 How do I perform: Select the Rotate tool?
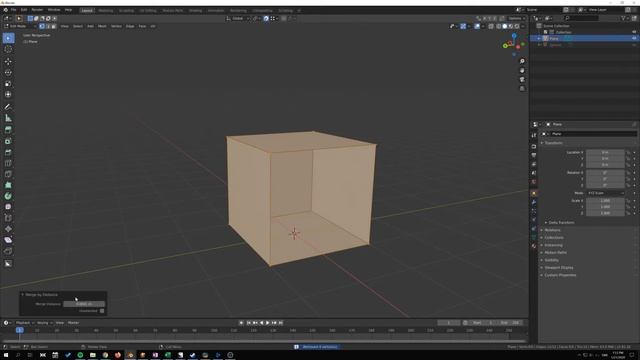tap(8, 73)
